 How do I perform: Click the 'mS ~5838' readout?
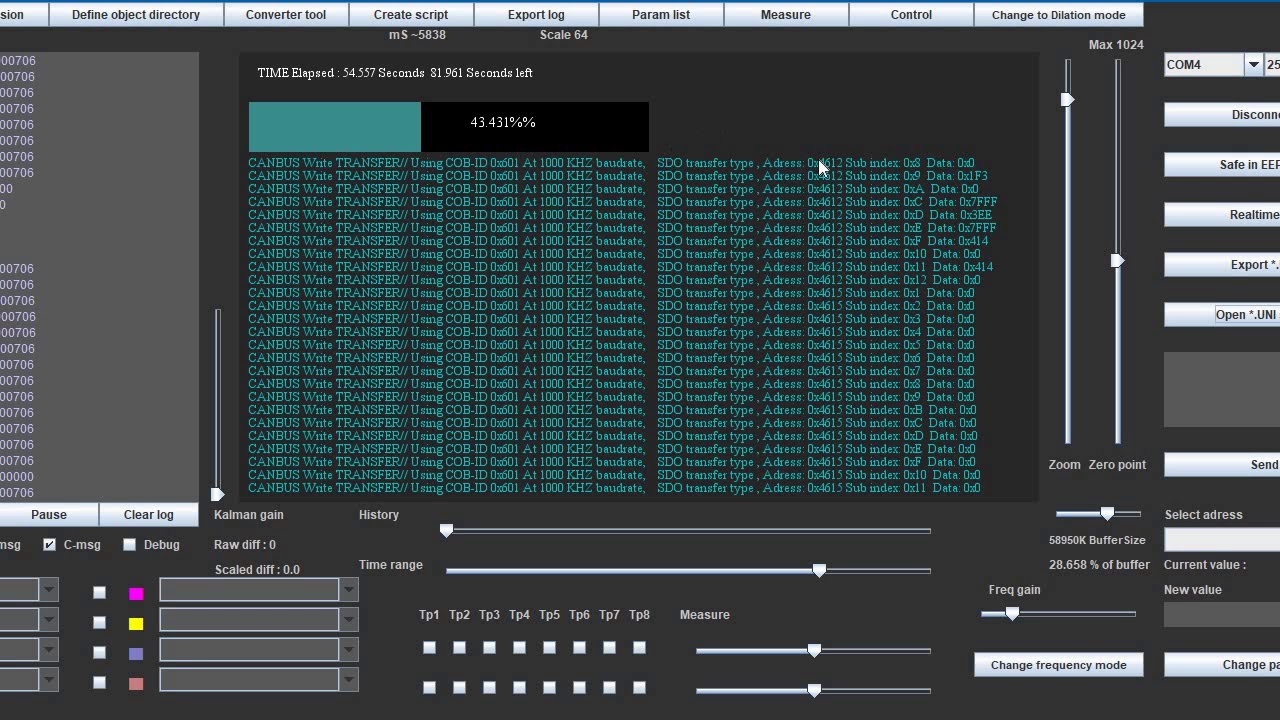pos(417,35)
